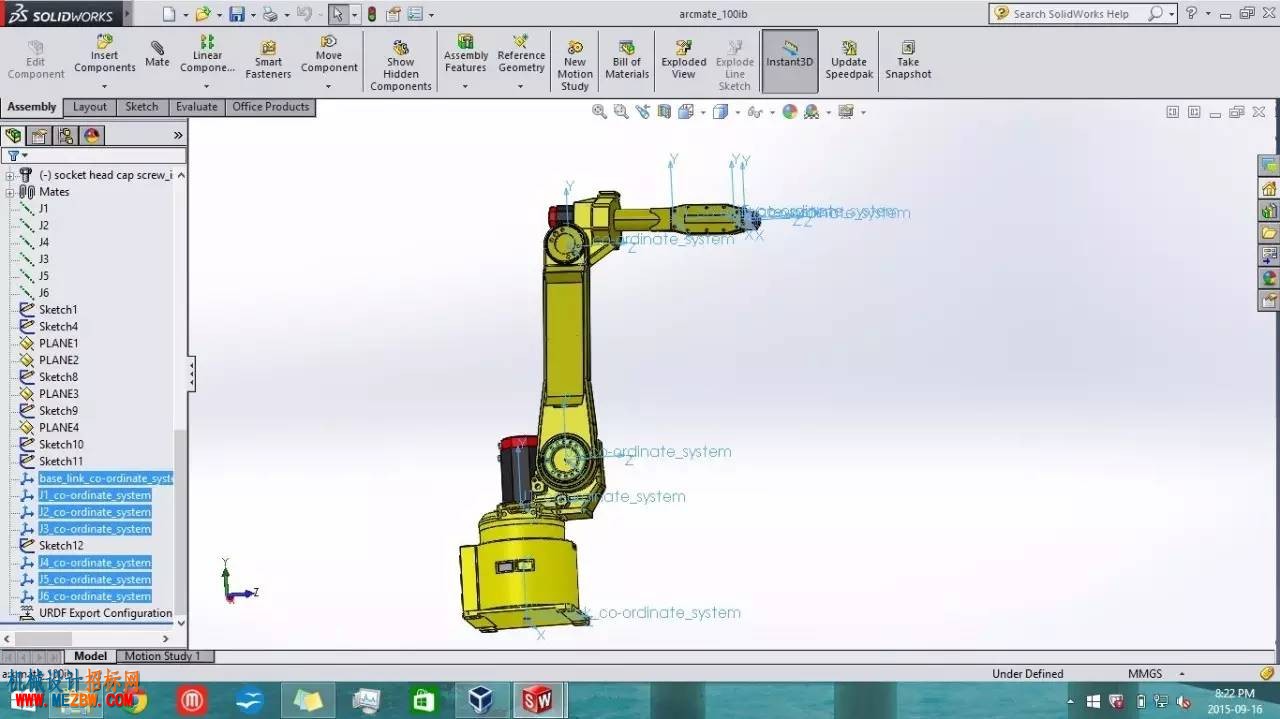Open dropdown arrow beside New document

[x=185, y=15]
